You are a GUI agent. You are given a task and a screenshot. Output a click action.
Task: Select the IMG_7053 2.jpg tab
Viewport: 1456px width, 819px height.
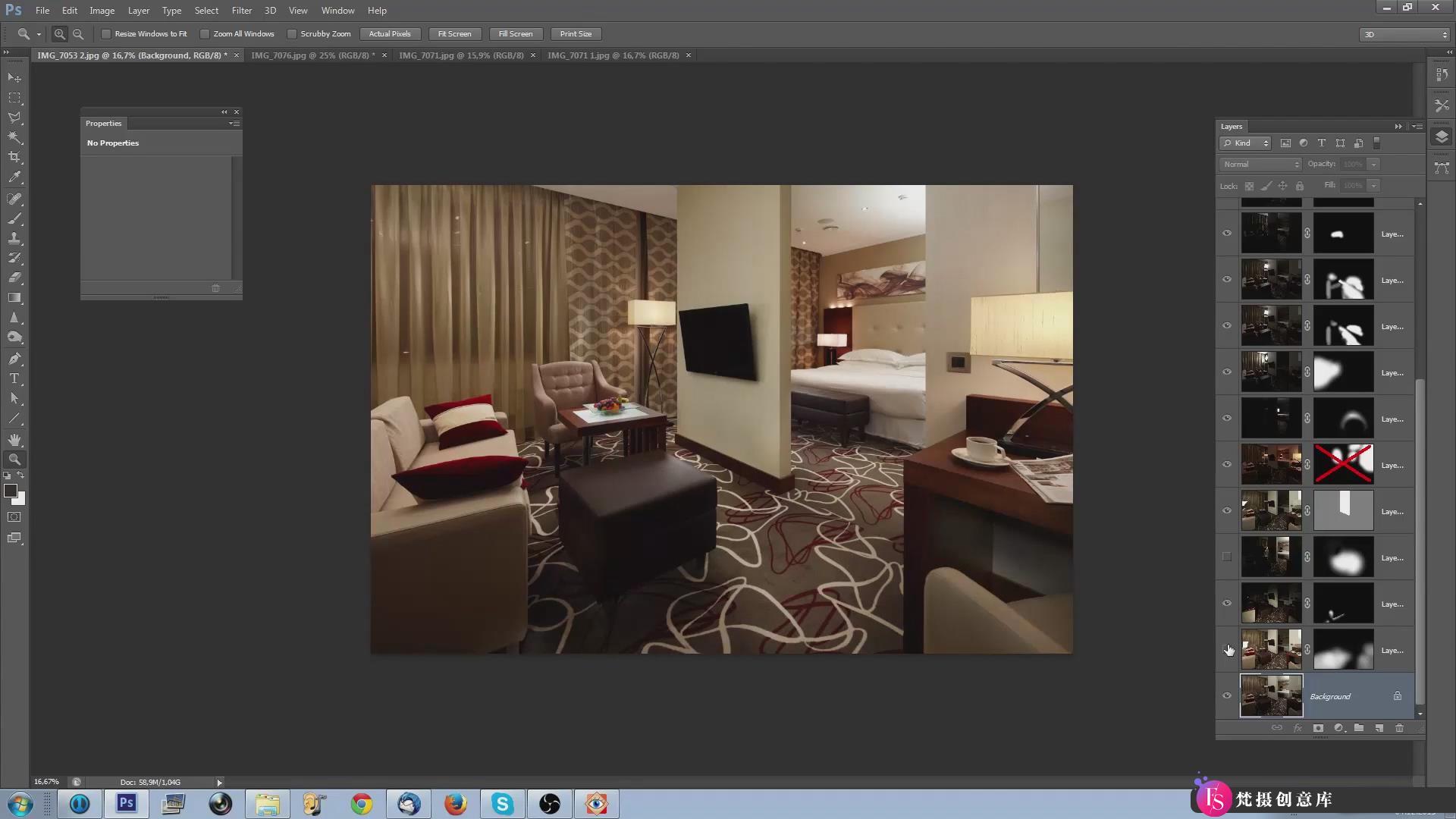click(130, 55)
